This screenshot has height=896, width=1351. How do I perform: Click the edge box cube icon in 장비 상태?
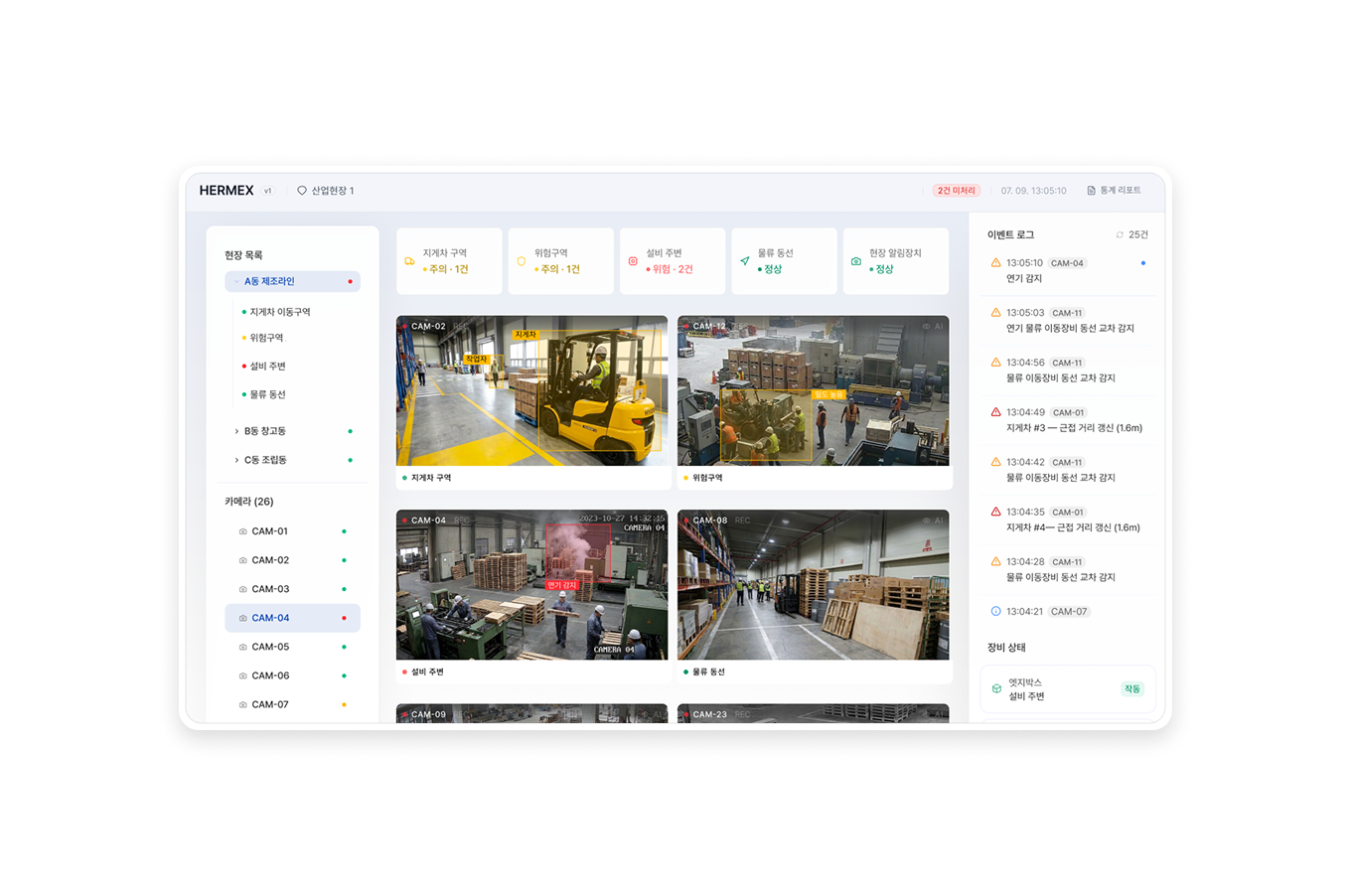[x=996, y=688]
